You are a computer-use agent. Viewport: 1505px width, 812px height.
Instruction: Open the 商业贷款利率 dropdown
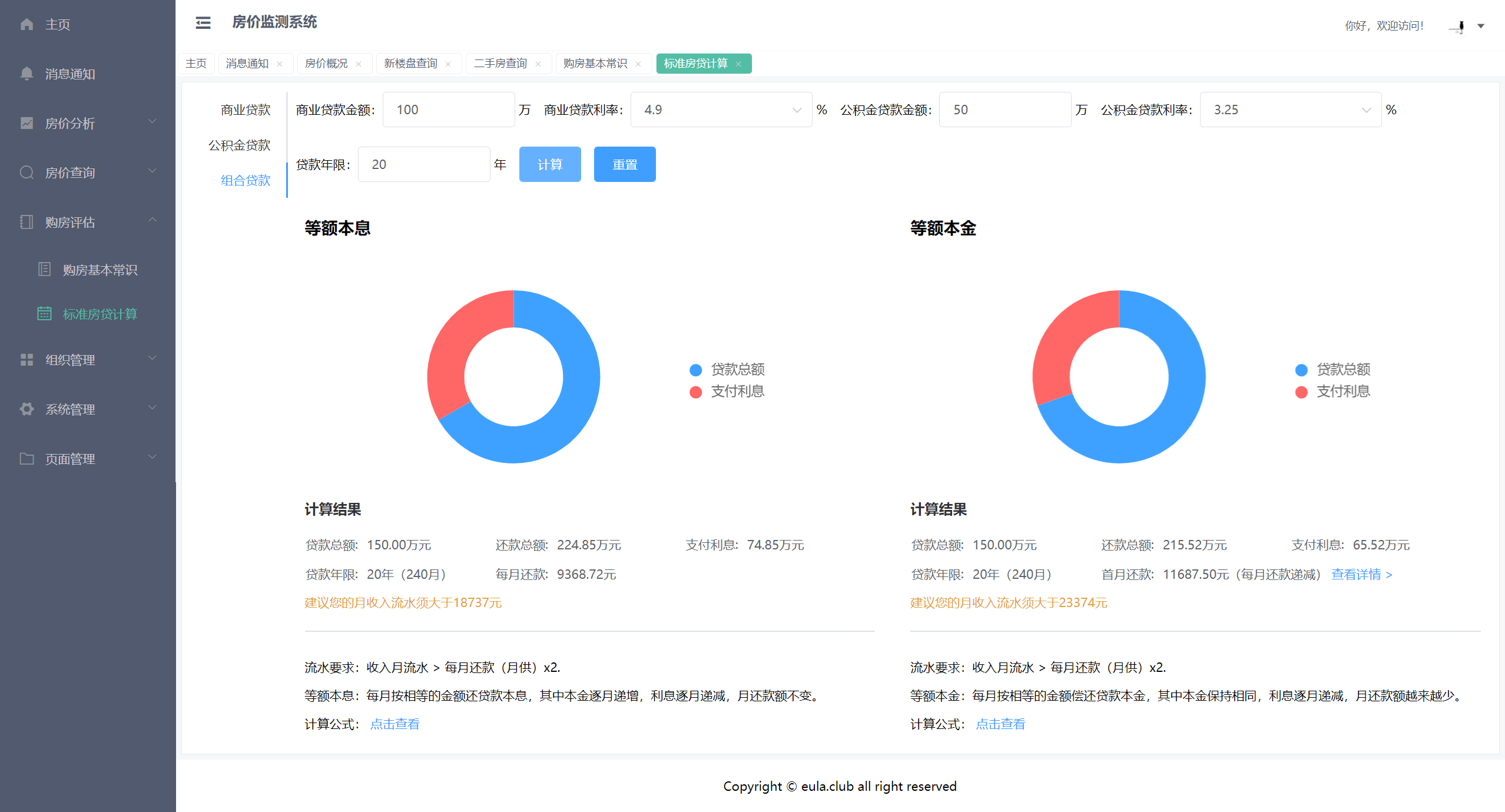[x=721, y=110]
